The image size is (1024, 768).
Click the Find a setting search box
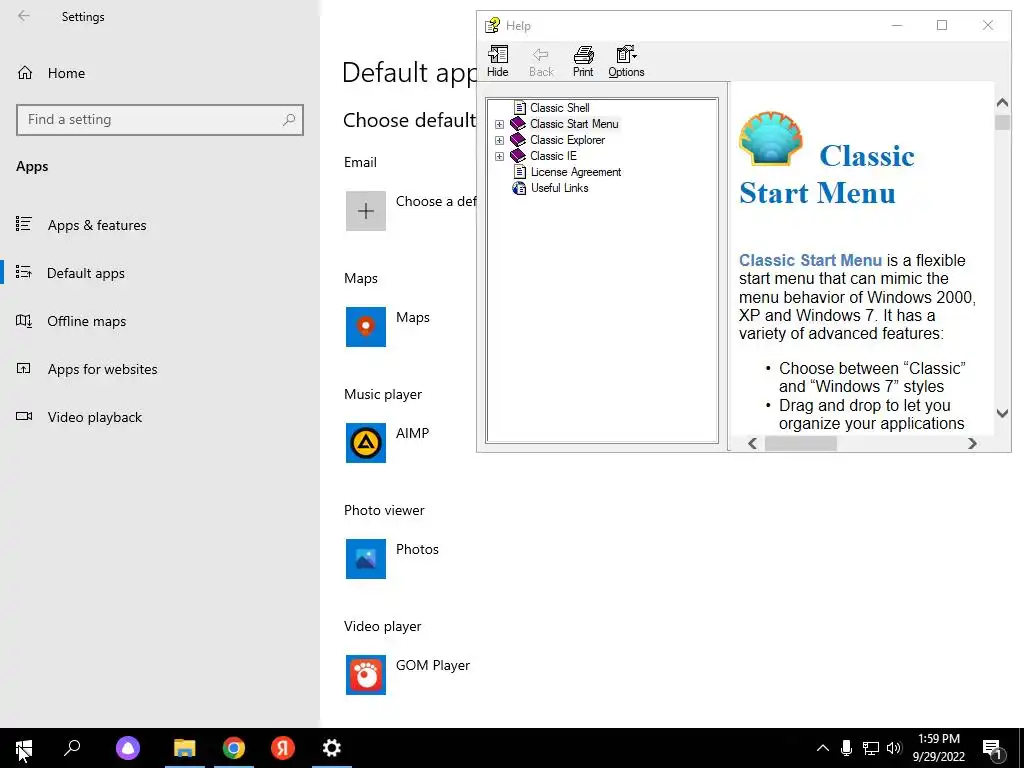[159, 120]
